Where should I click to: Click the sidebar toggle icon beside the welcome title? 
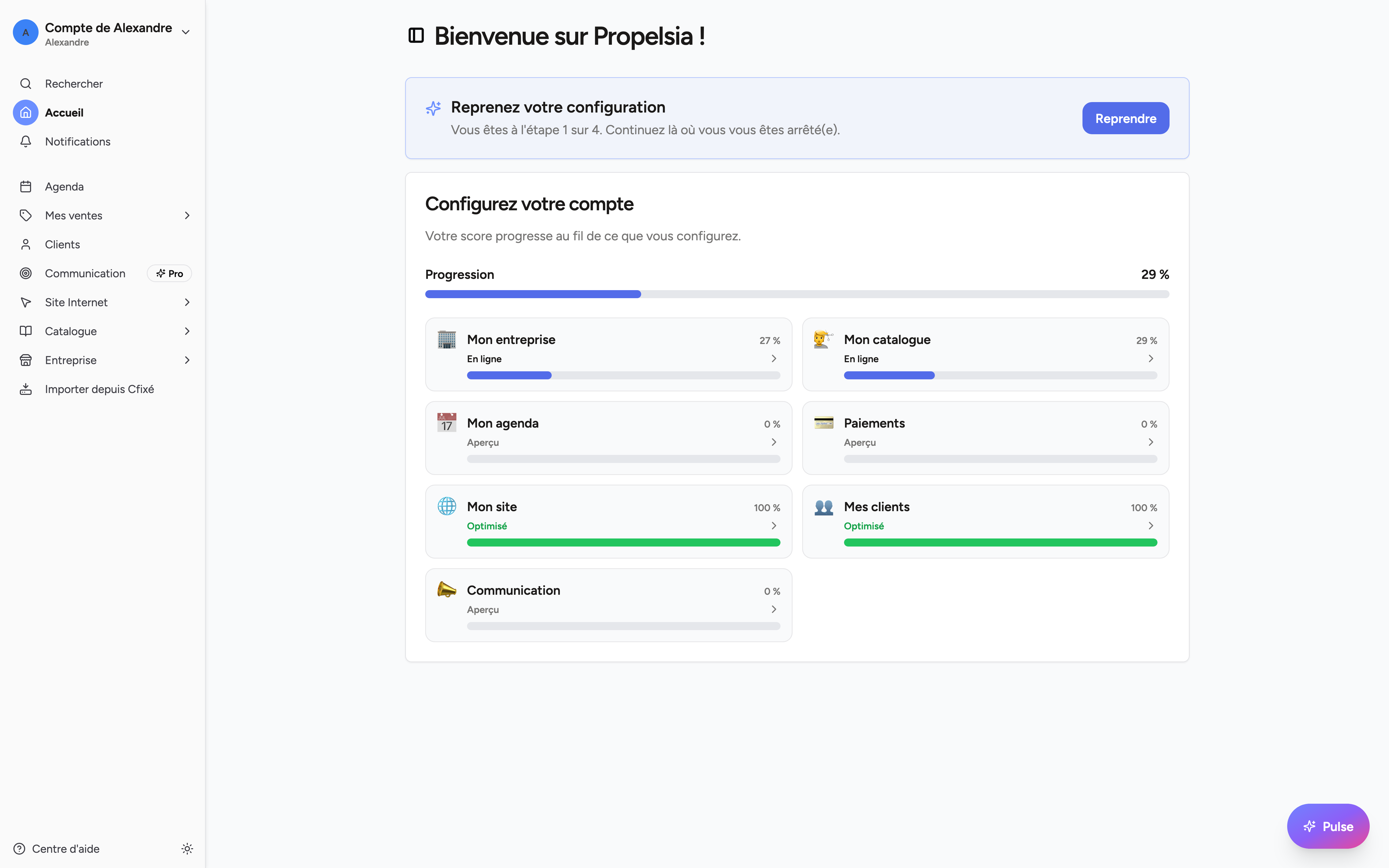416,36
